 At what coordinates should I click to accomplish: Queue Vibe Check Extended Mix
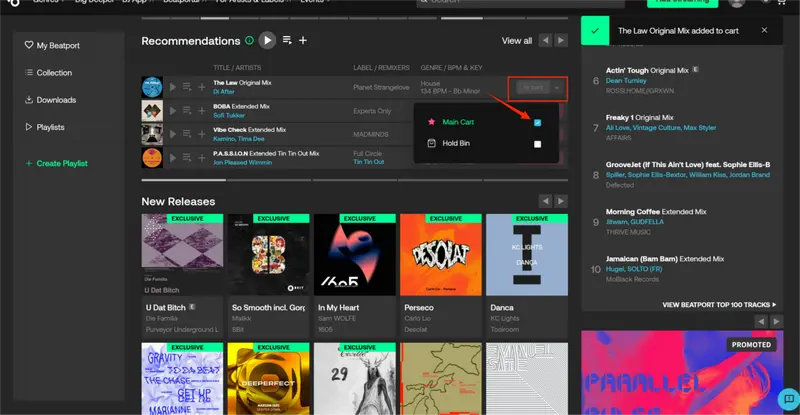(187, 134)
